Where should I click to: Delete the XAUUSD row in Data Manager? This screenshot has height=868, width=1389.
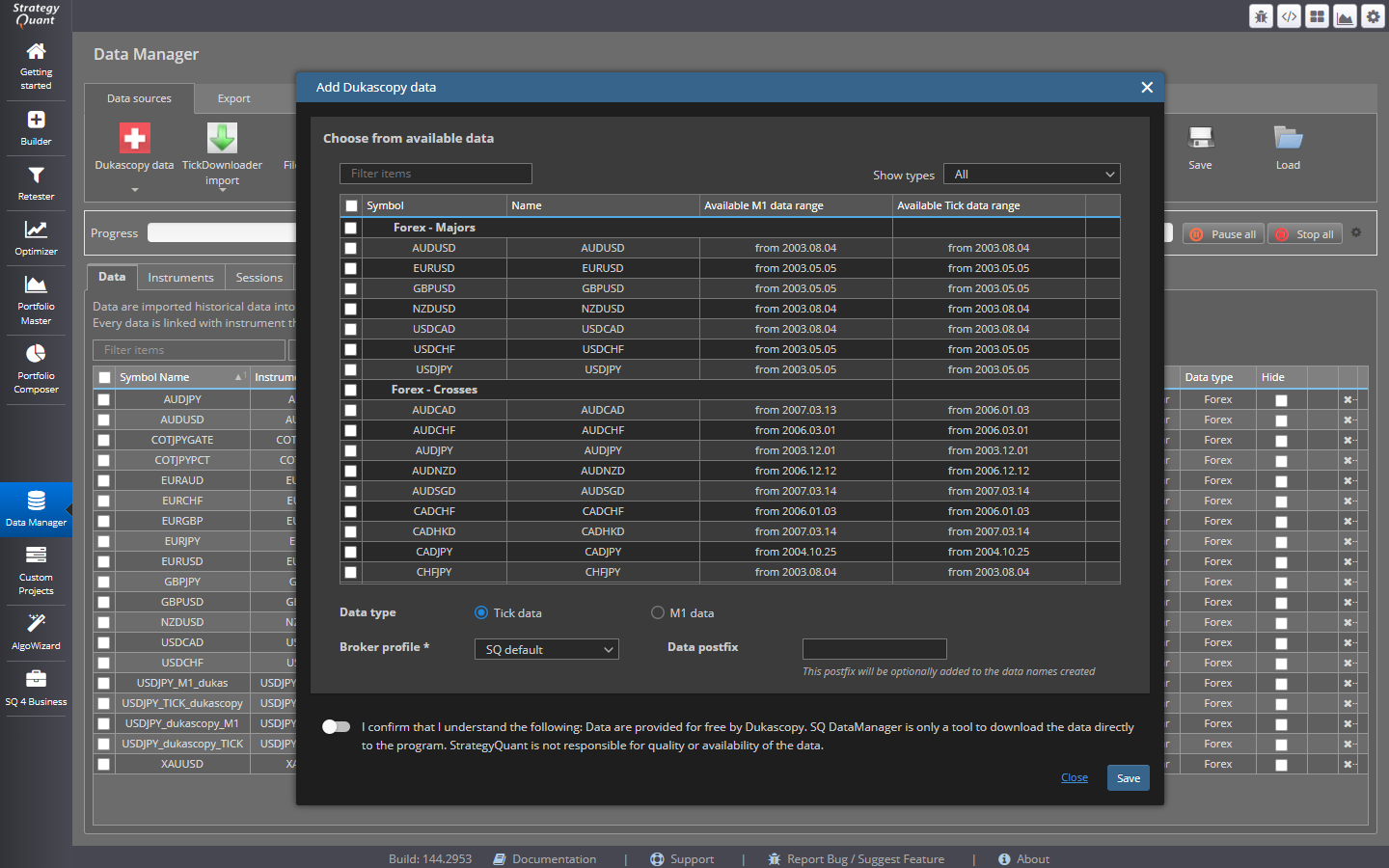[1349, 765]
